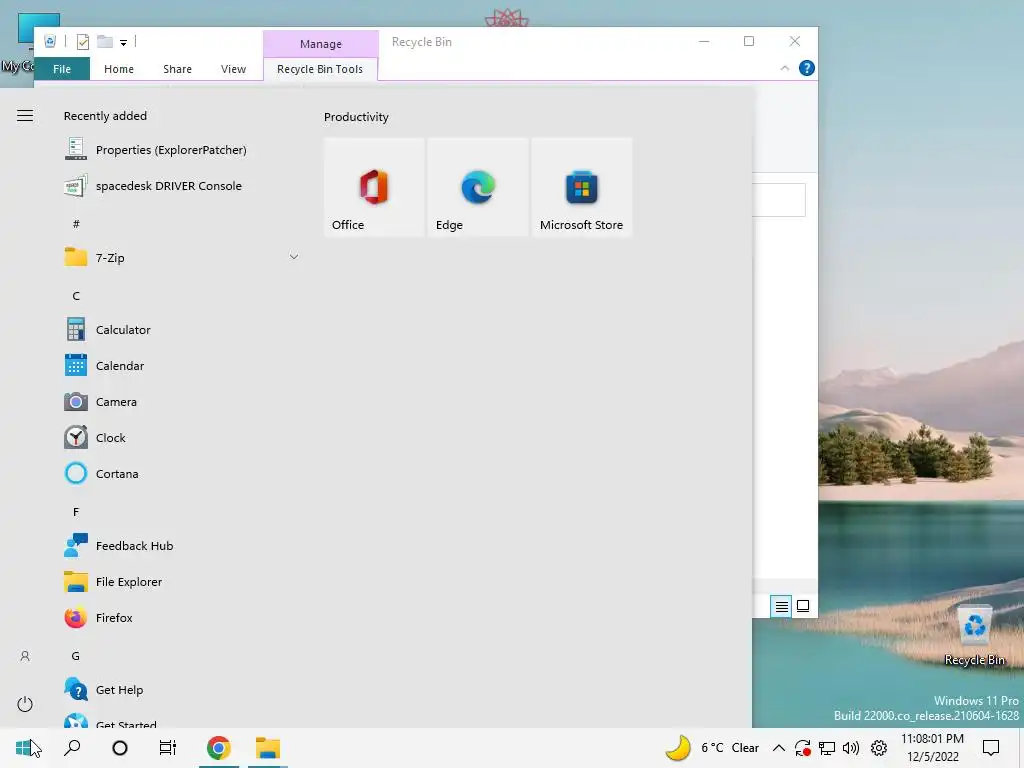Click the Manage contextual tab
The width and height of the screenshot is (1024, 768).
pyautogui.click(x=321, y=44)
